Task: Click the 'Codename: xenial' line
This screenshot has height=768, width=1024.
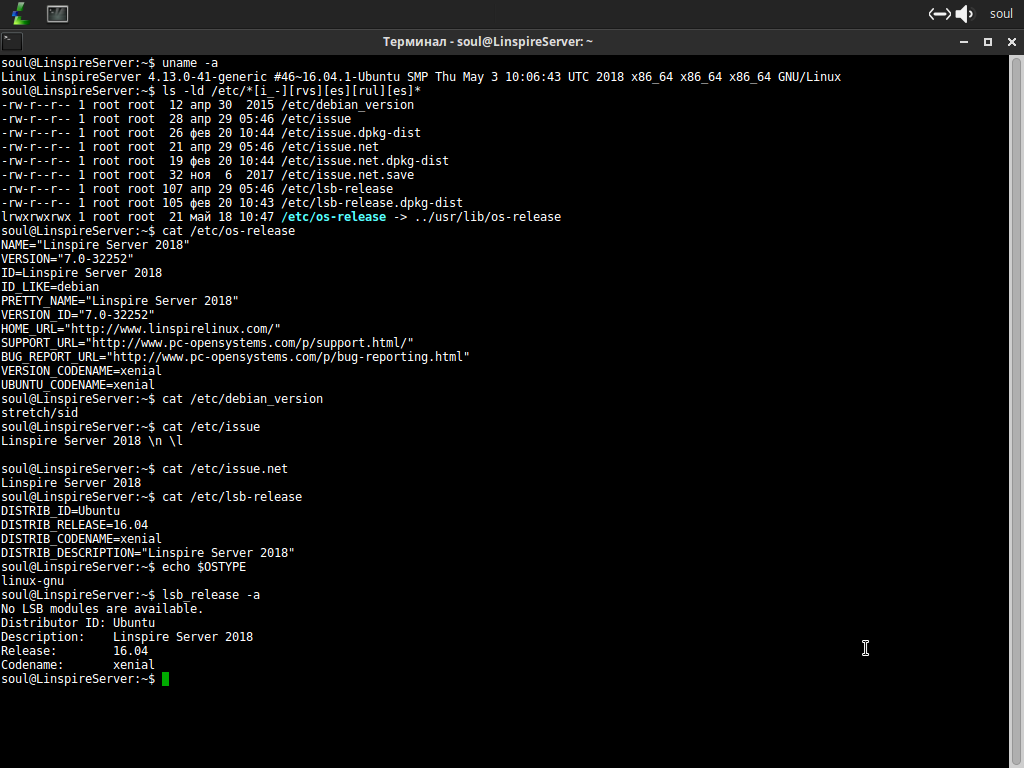Action: [x=78, y=665]
